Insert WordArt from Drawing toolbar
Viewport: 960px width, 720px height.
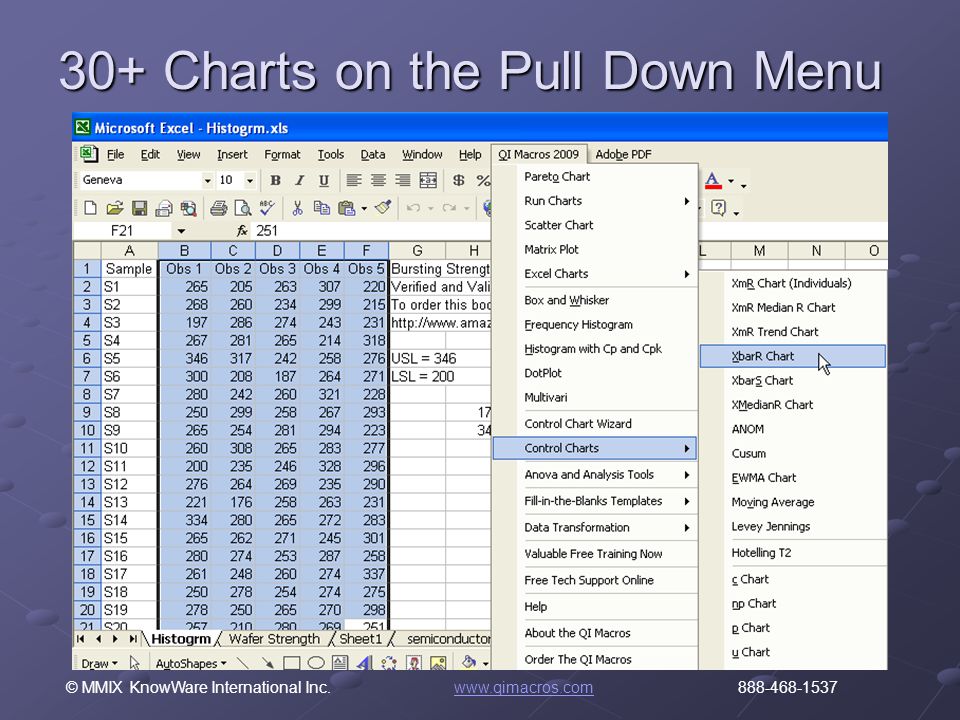[x=364, y=663]
